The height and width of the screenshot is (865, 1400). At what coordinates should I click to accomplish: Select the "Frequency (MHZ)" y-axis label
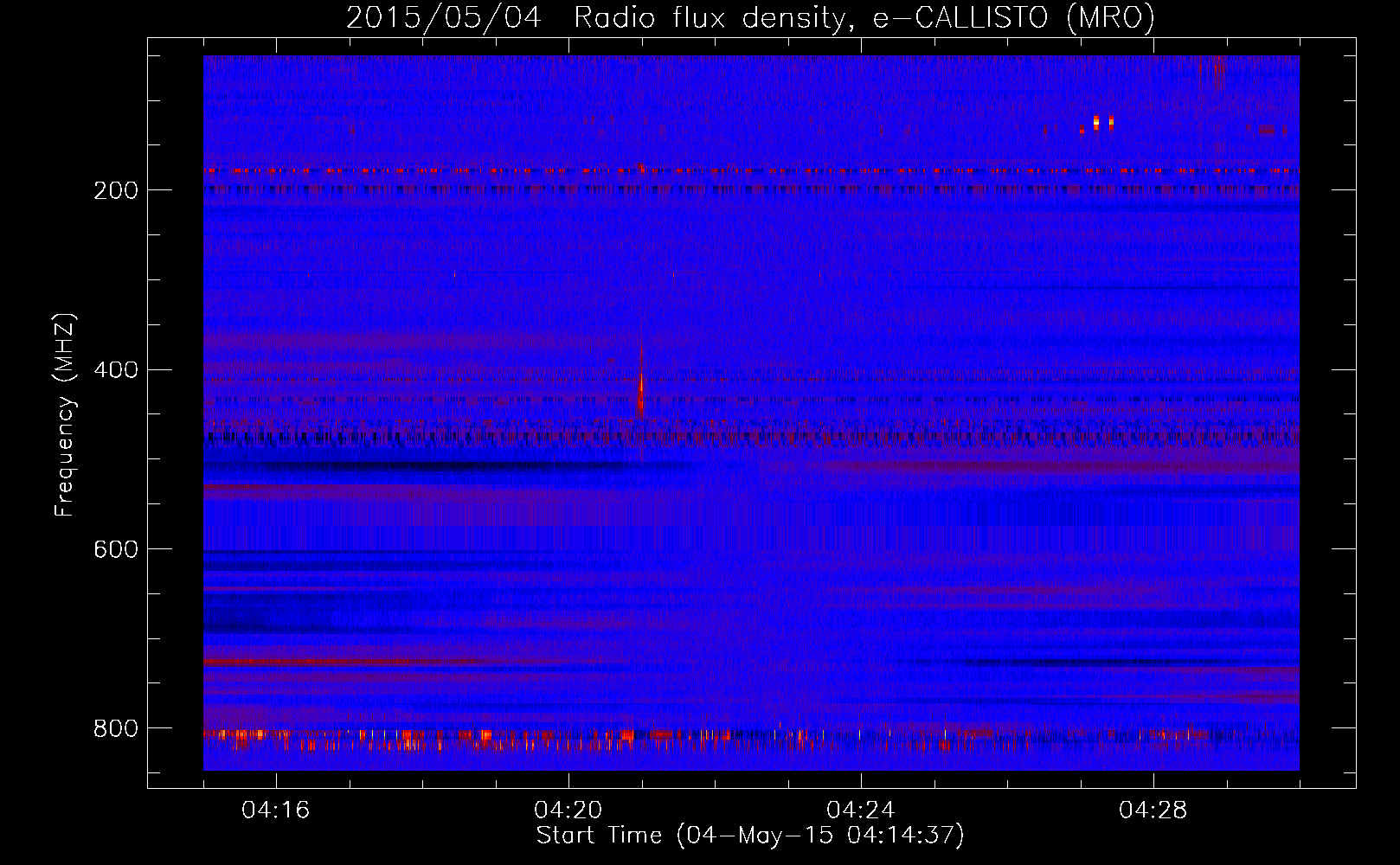click(x=65, y=415)
